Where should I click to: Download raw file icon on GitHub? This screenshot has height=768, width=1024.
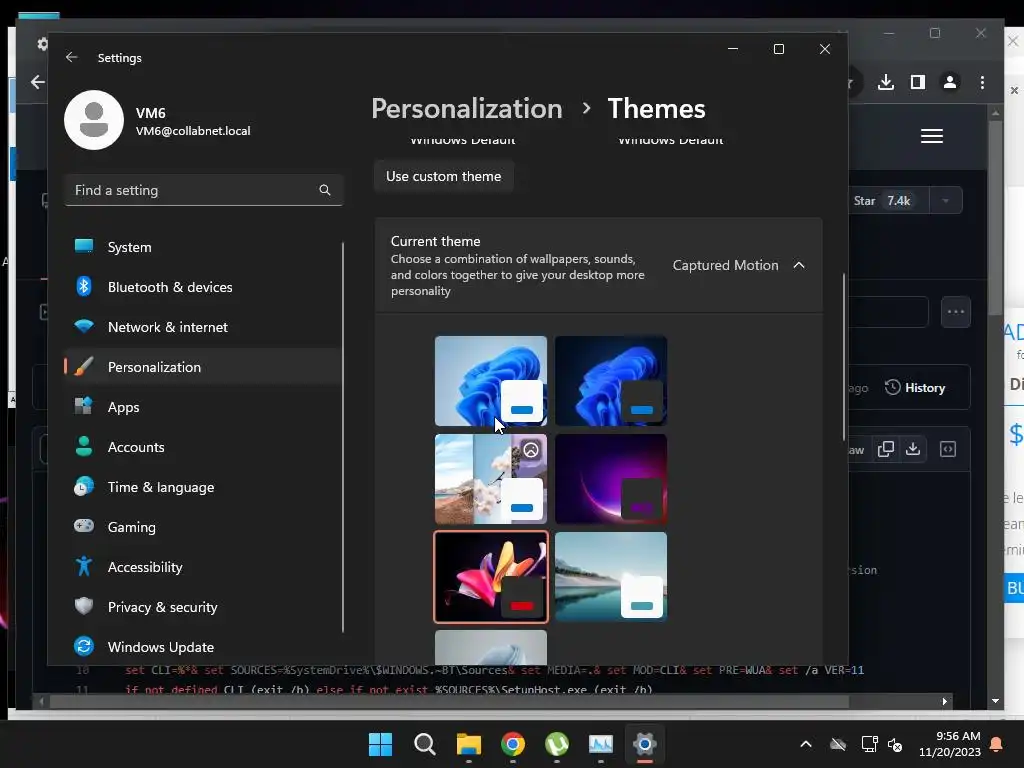[913, 449]
